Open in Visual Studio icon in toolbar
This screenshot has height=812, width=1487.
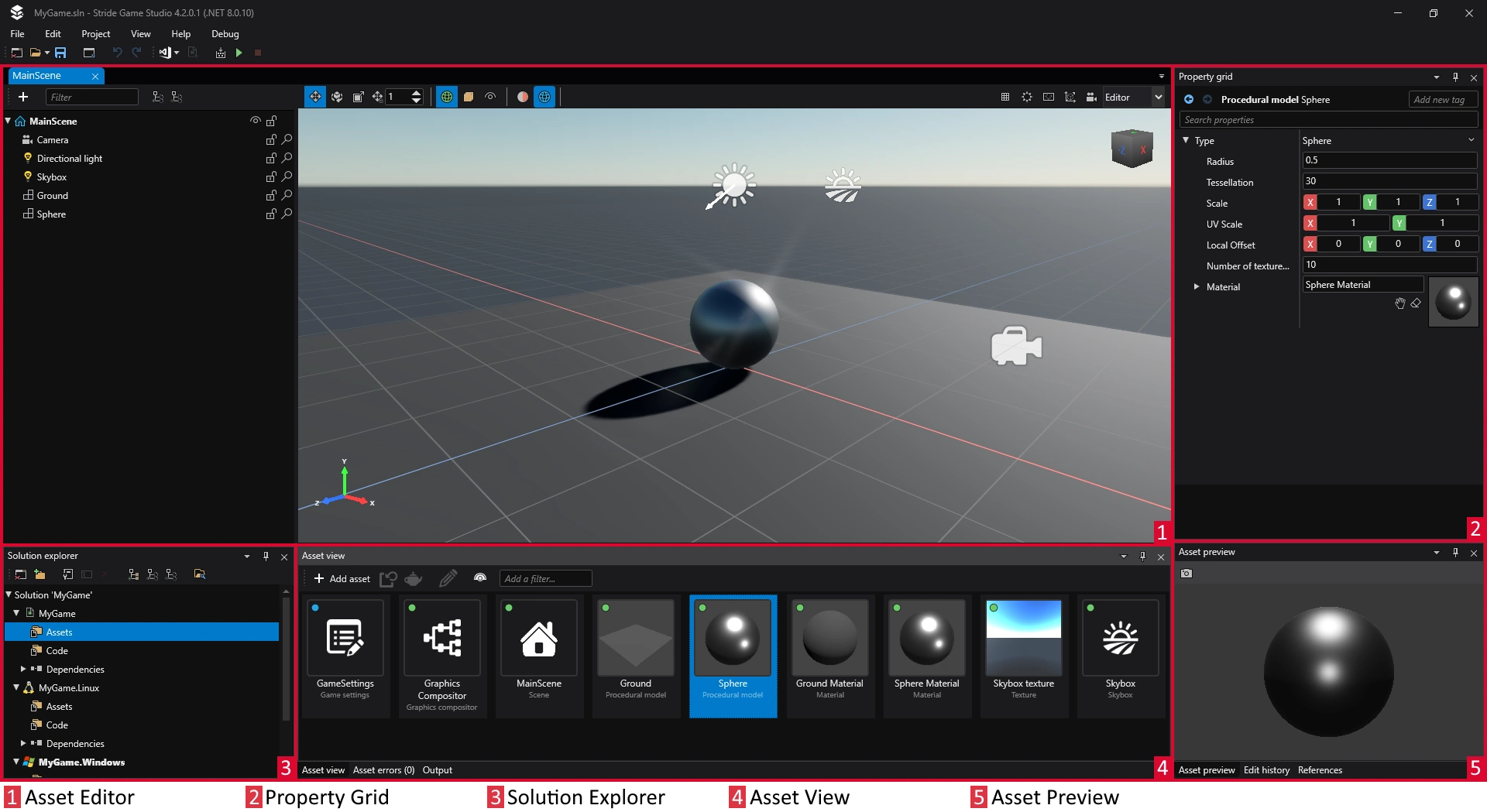click(165, 53)
